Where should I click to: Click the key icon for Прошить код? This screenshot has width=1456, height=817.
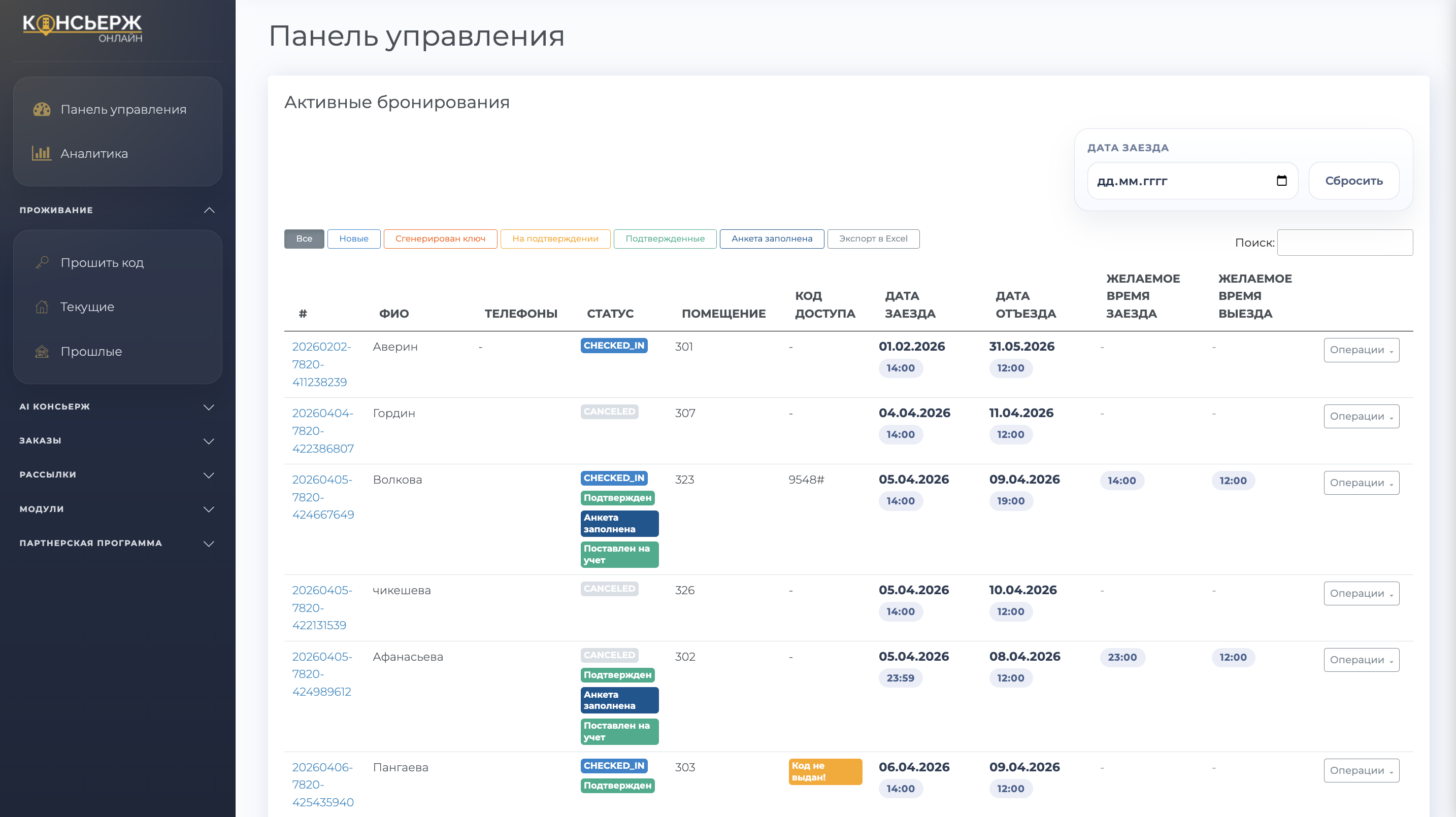pos(42,262)
